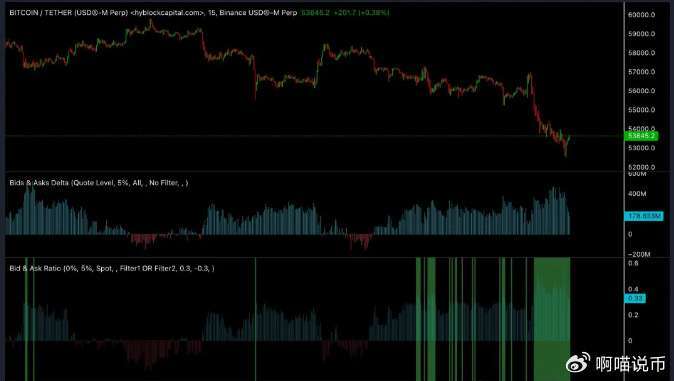Click the 58000.0 price axis label

[x=641, y=53]
